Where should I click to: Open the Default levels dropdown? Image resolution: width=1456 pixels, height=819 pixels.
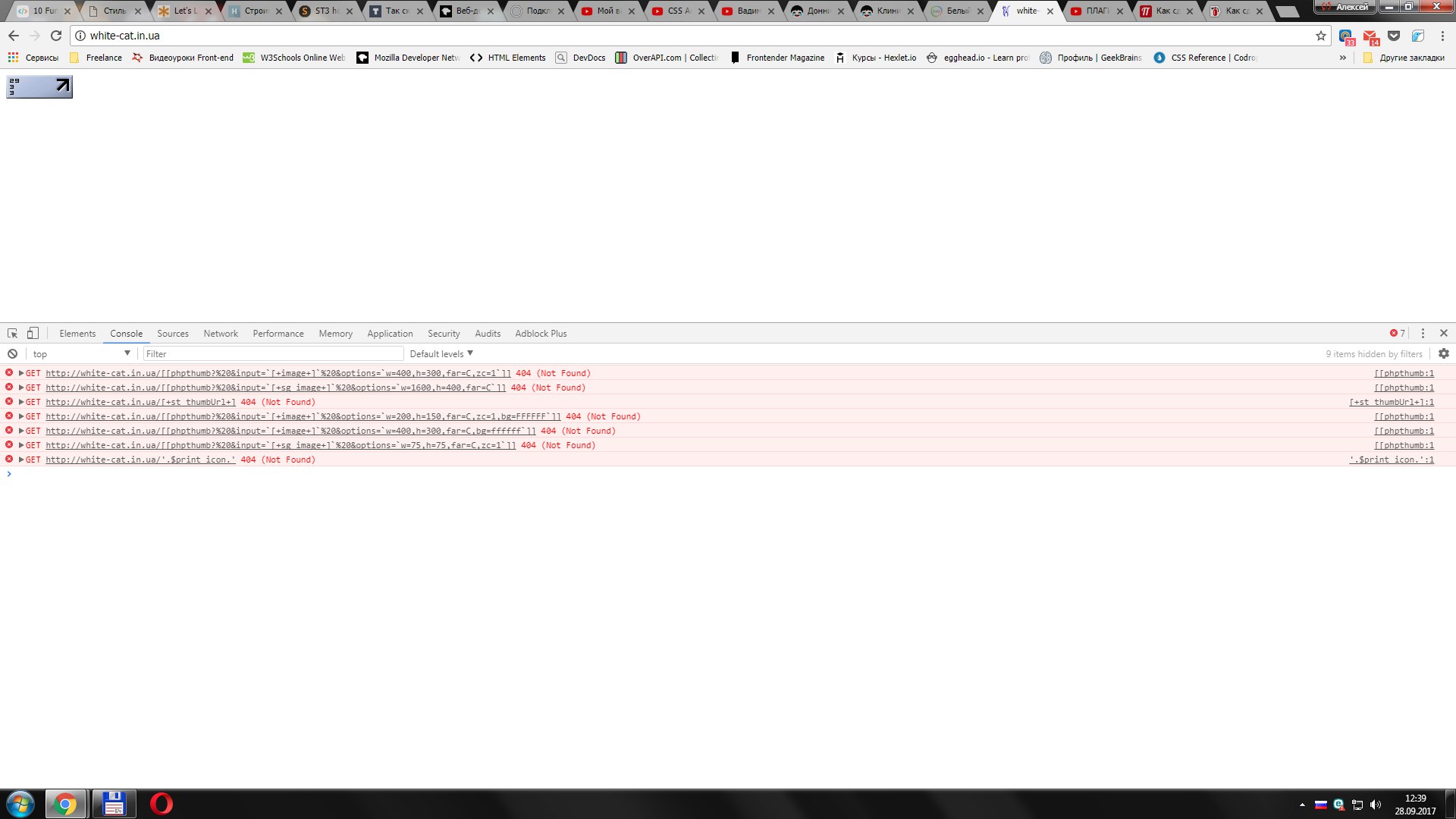coord(441,354)
